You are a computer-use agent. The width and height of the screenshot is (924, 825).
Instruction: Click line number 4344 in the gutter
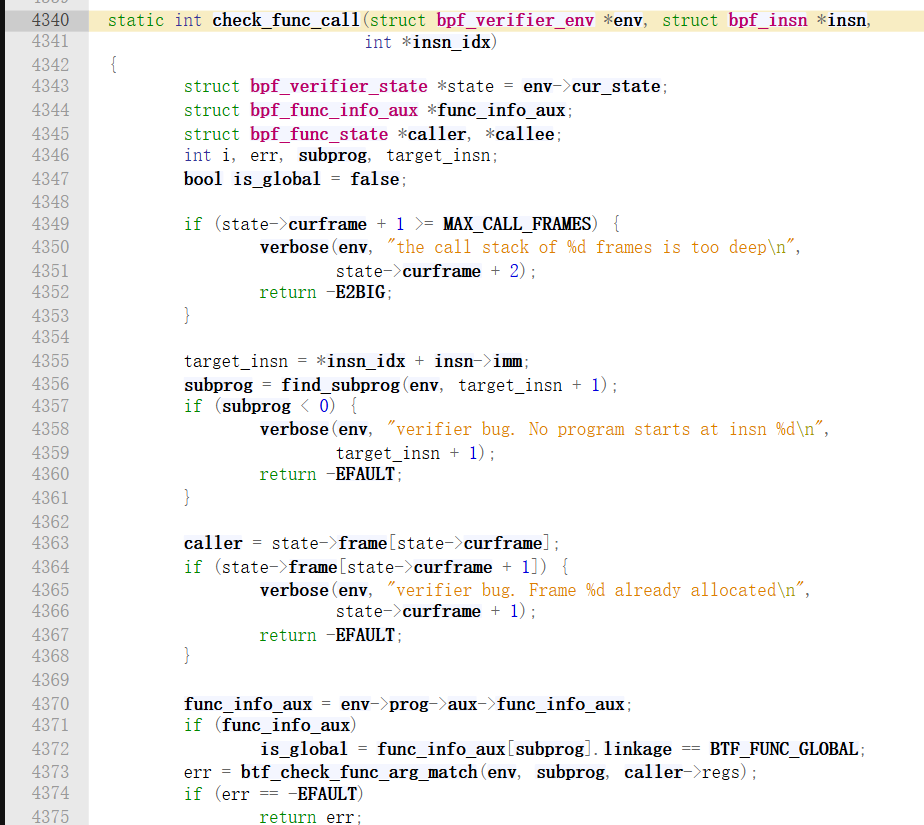tap(51, 110)
